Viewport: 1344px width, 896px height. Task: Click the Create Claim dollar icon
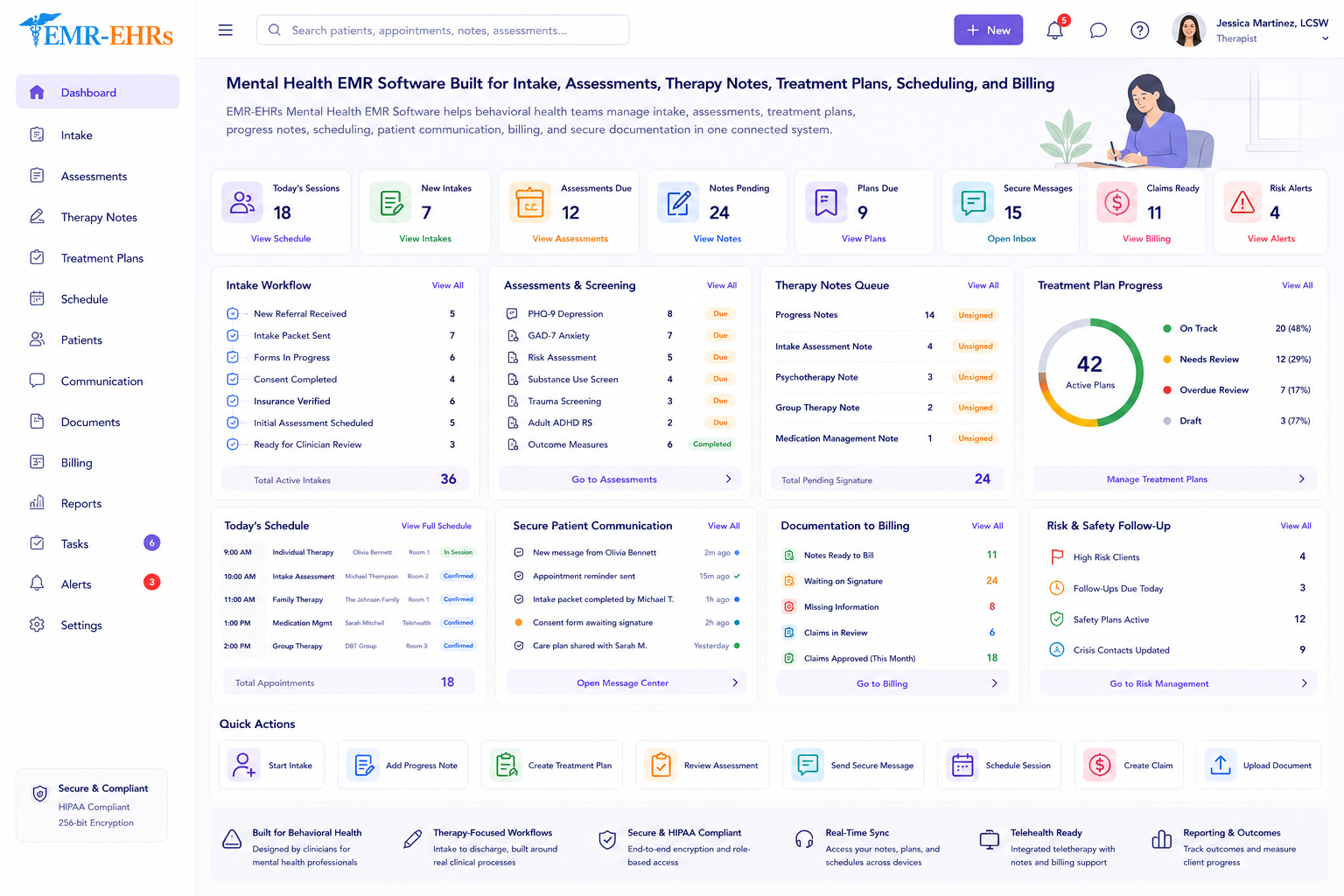point(1100,765)
